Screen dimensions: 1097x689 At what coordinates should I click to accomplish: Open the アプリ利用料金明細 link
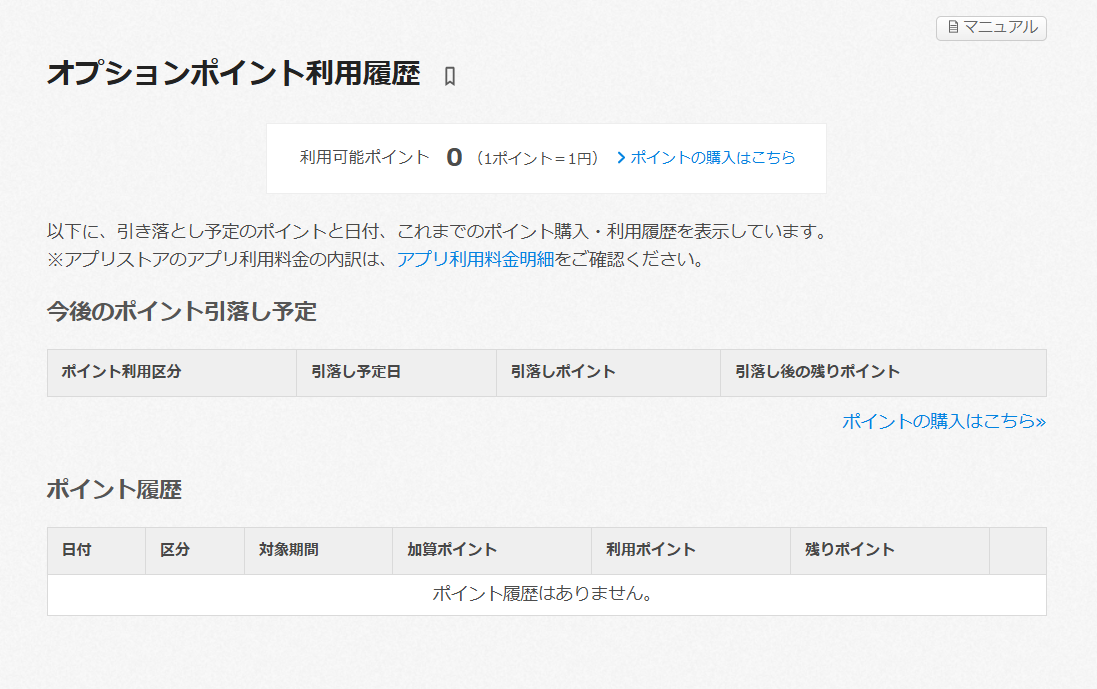[475, 260]
